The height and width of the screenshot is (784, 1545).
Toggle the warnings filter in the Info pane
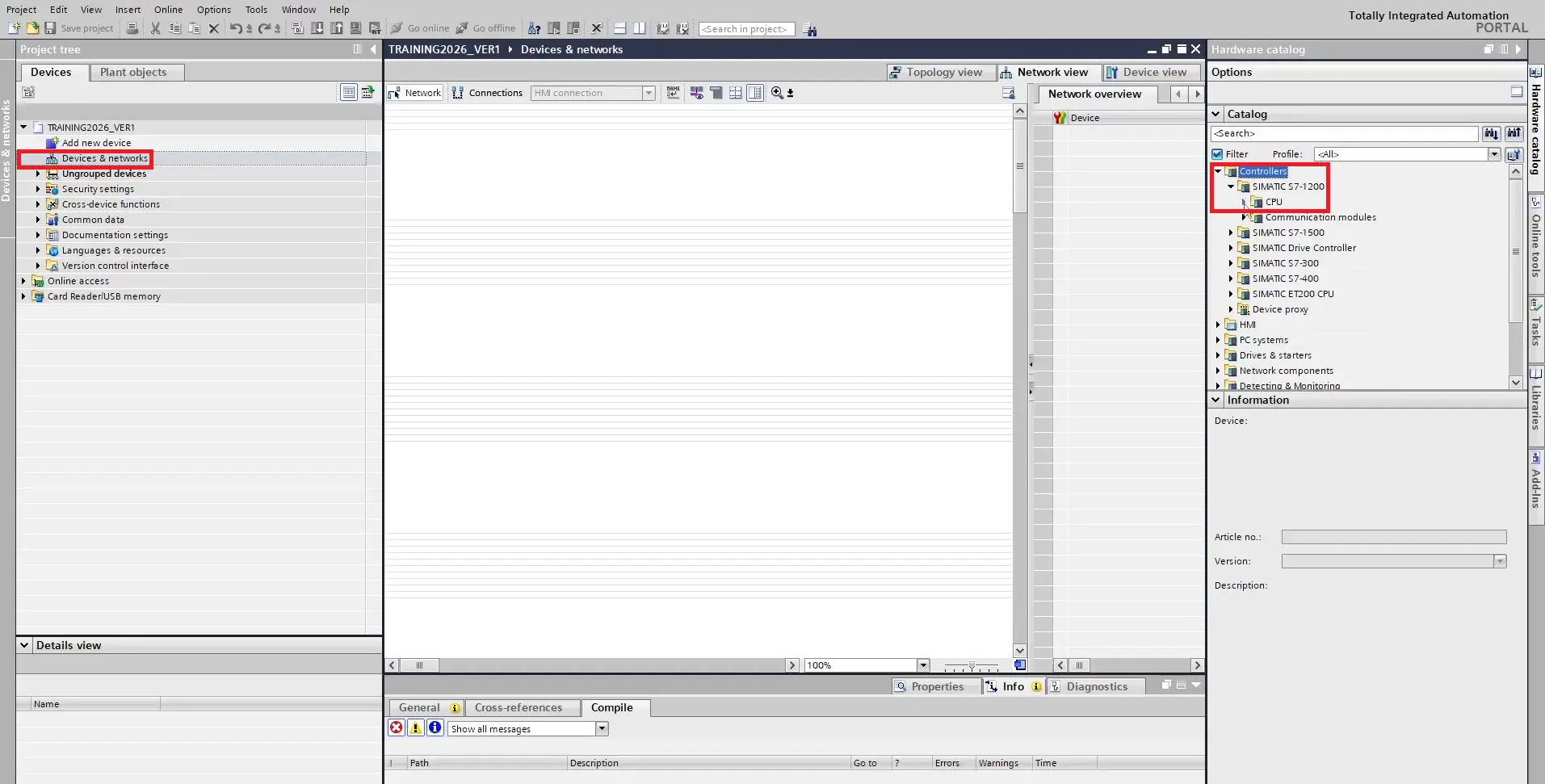point(416,727)
